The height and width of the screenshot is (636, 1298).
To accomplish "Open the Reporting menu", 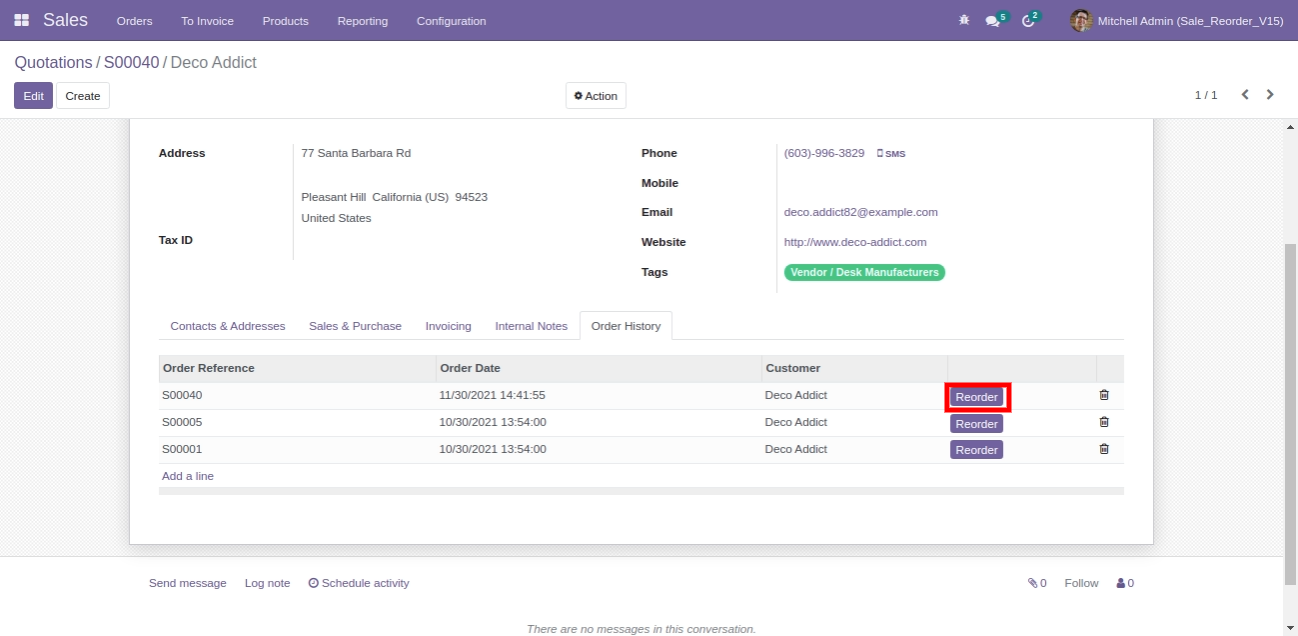I will pos(362,21).
